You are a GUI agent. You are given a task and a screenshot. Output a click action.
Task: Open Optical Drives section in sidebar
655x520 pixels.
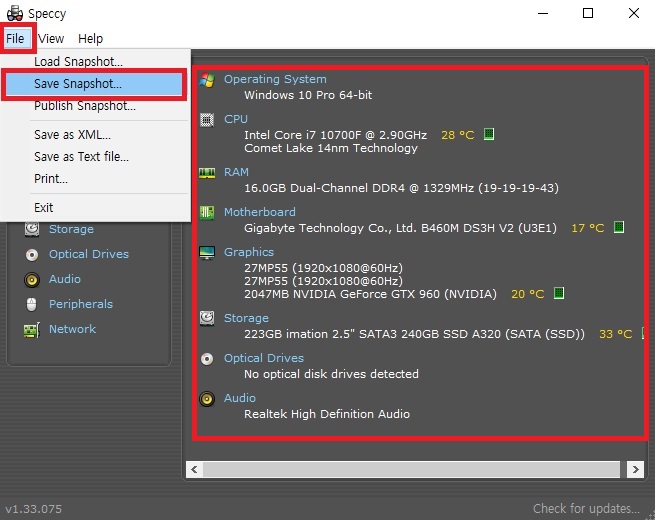tap(89, 254)
